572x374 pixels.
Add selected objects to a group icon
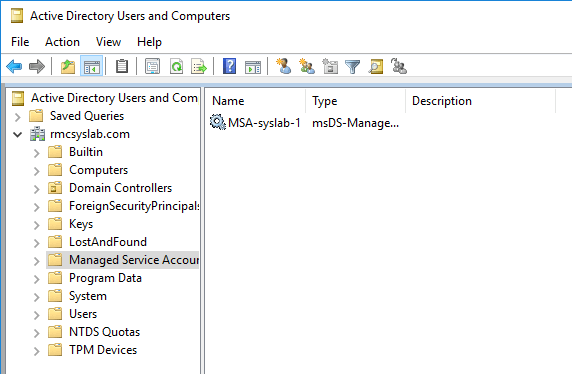(x=399, y=67)
